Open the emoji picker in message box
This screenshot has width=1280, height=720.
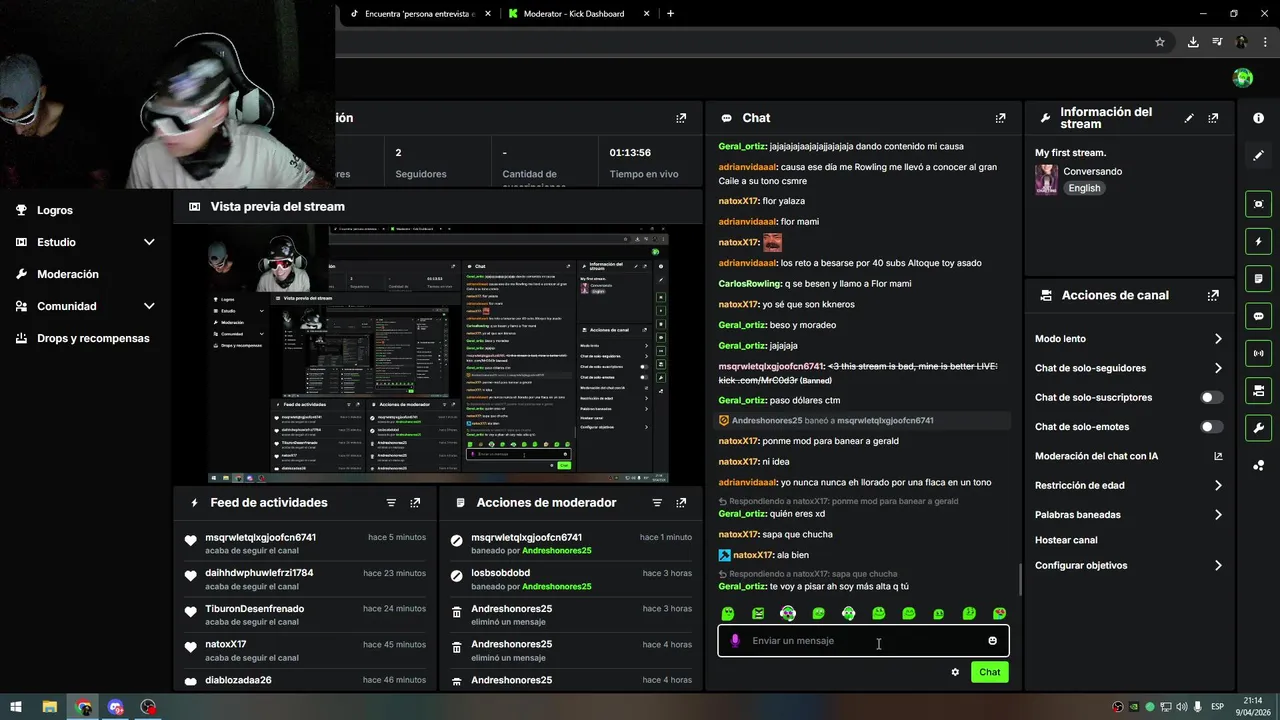tap(992, 641)
